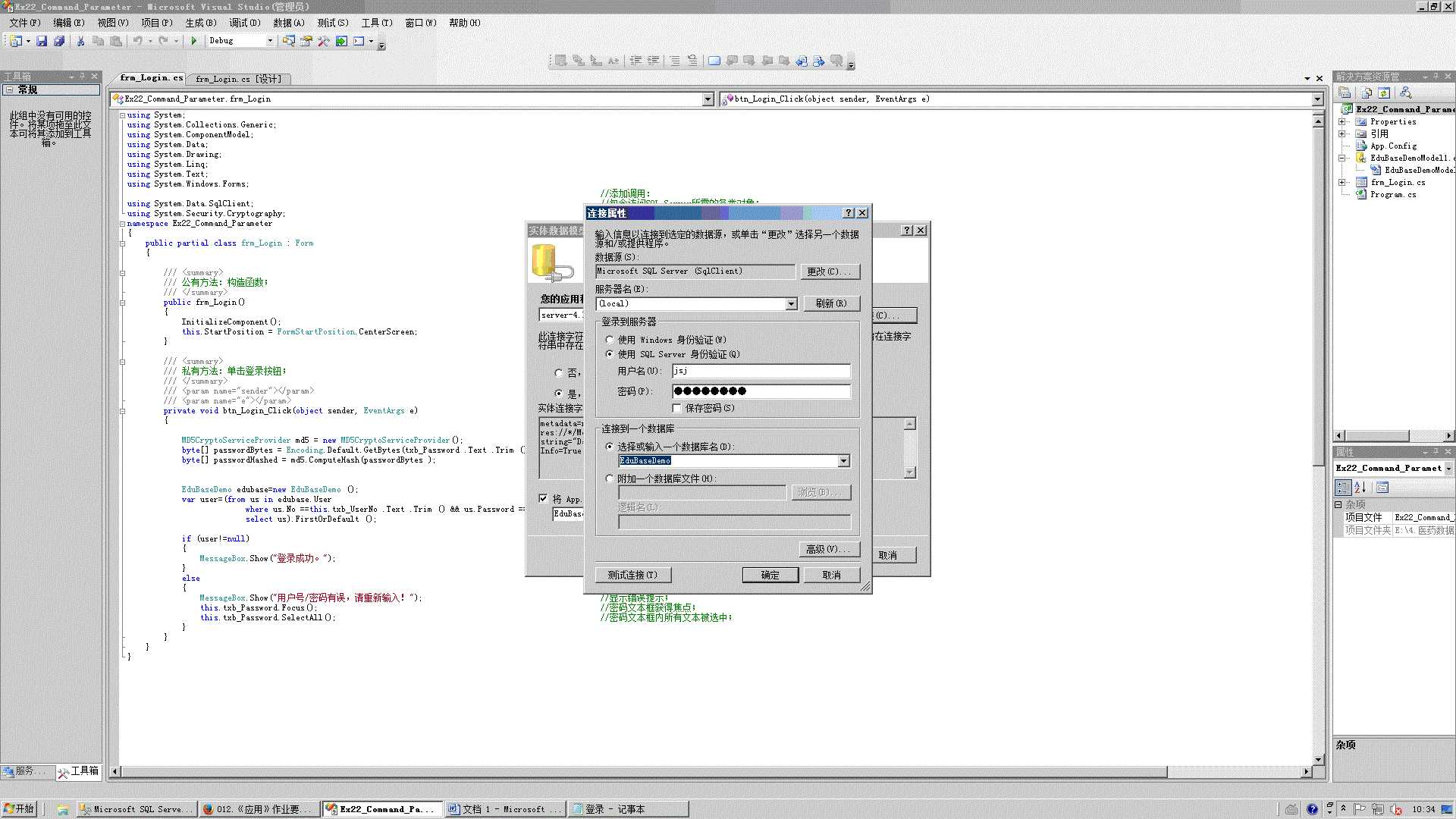Viewport: 1456px width, 819px height.
Task: Select SQL Server authentication radio button
Action: (610, 354)
